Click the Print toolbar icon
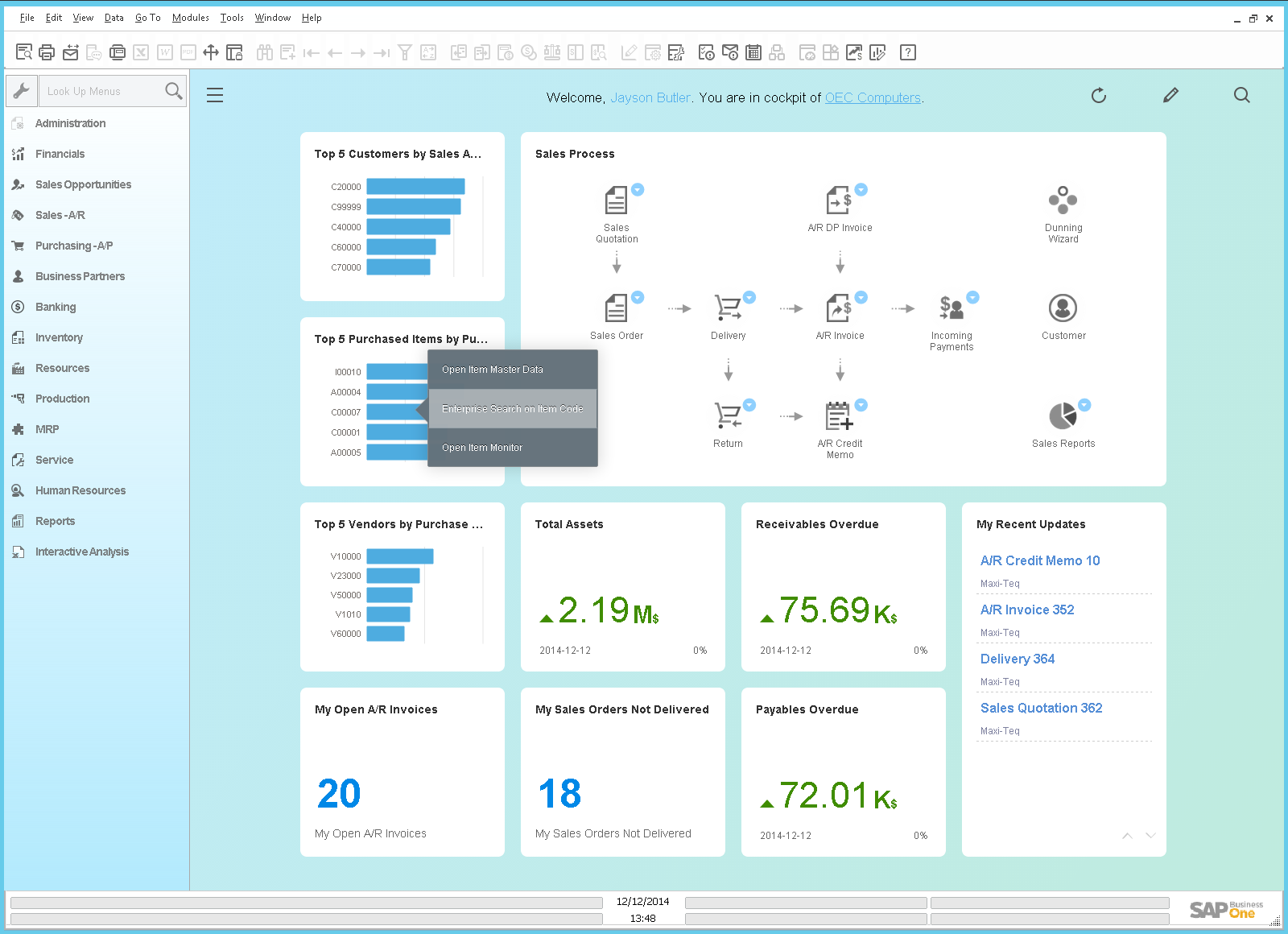Image resolution: width=1288 pixels, height=934 pixels. 47,53
